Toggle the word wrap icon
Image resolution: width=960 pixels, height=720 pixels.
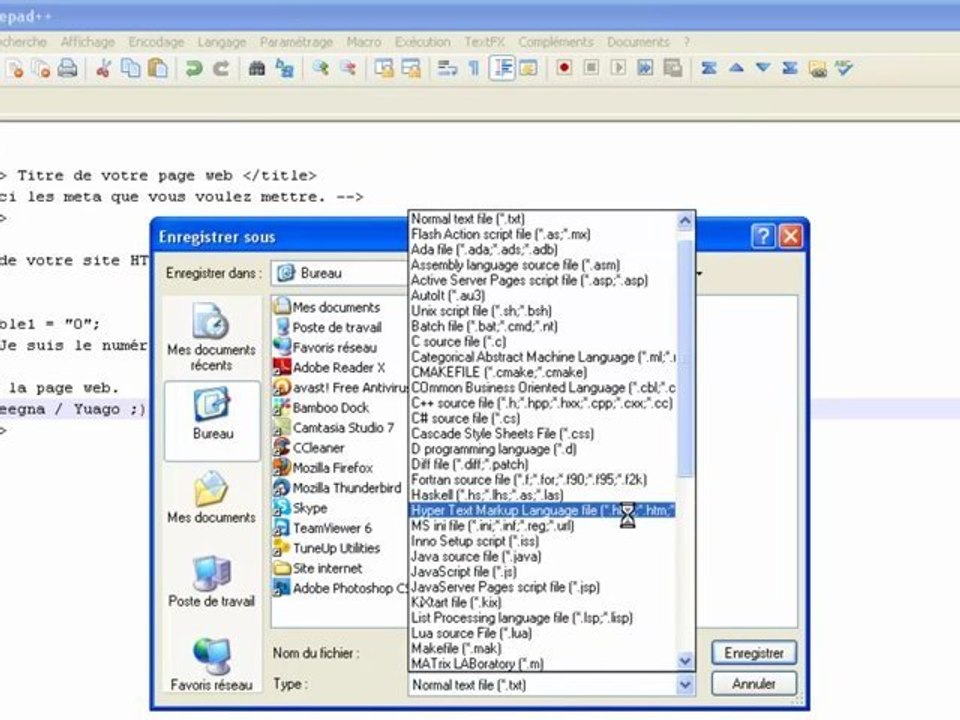tap(448, 68)
